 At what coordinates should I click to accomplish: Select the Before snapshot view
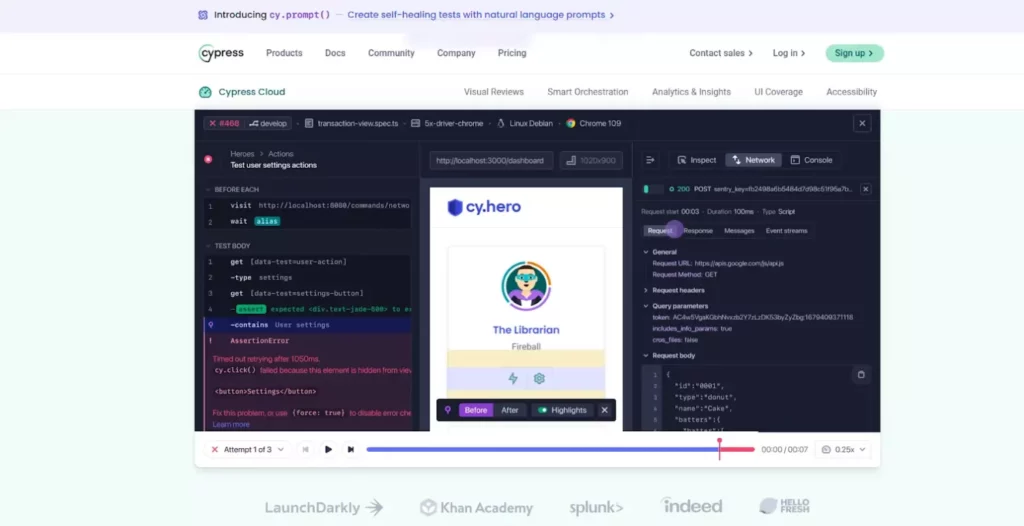[x=475, y=410]
